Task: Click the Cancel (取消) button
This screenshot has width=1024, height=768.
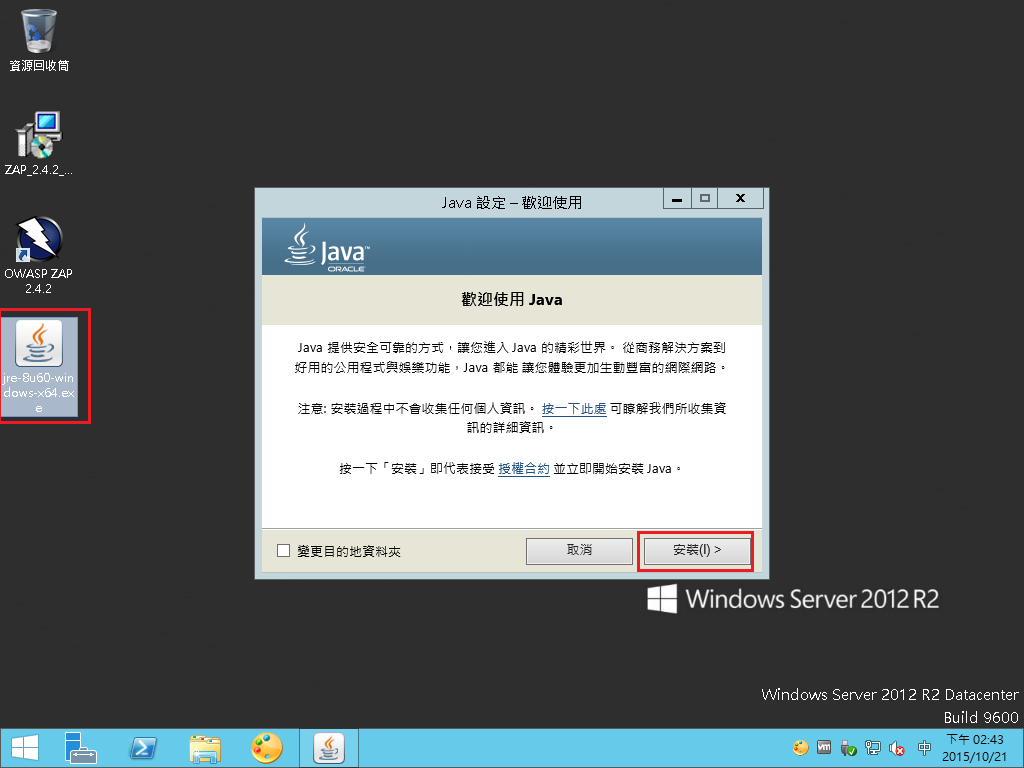Action: click(x=579, y=551)
